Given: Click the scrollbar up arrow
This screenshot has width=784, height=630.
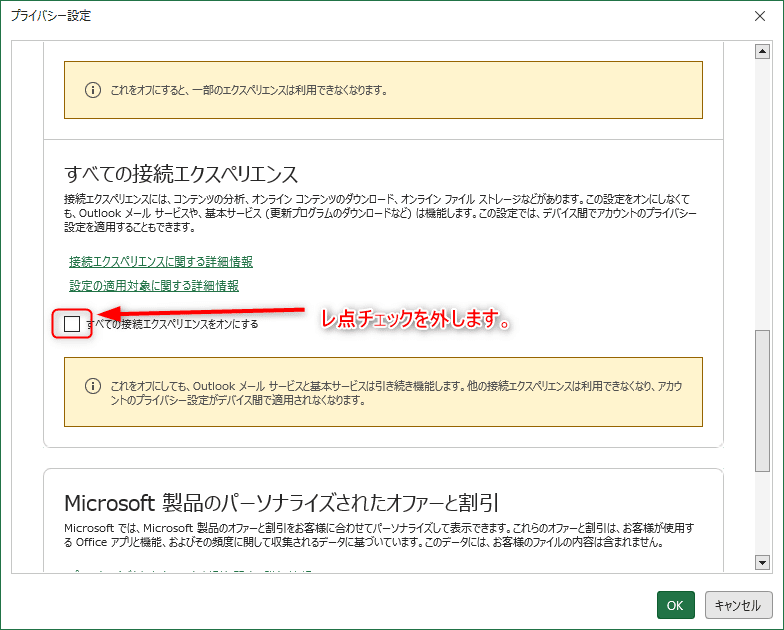Looking at the screenshot, I should point(762,51).
